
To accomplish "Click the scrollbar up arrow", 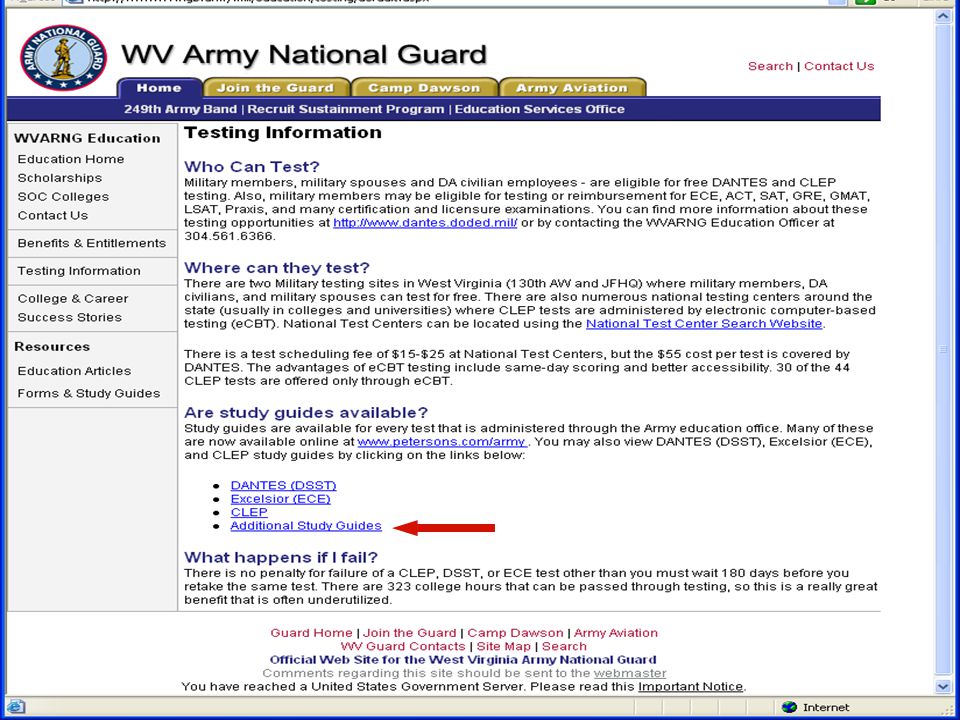I will 943,17.
